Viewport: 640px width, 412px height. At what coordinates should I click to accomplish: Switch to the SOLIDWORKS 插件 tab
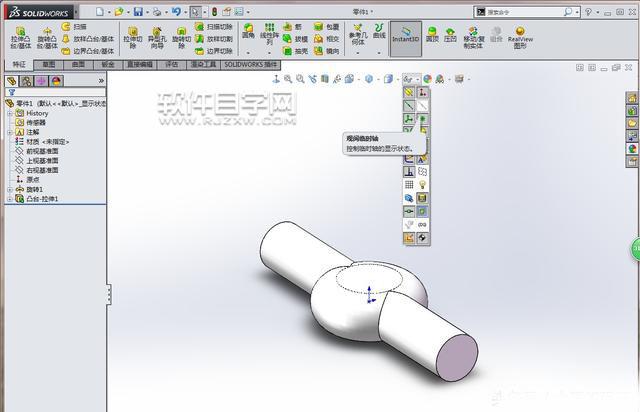coord(251,65)
